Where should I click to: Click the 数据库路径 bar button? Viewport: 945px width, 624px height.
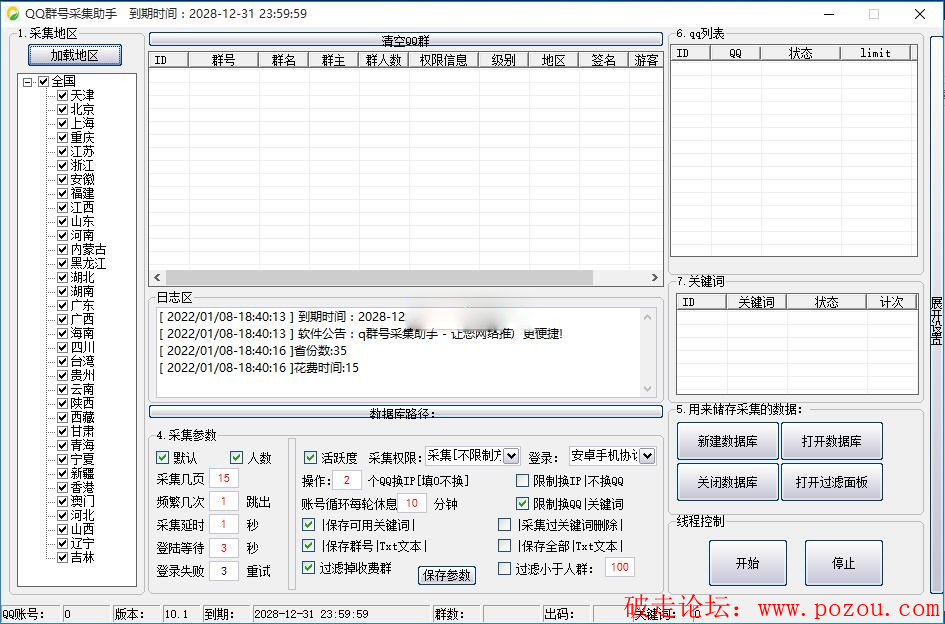[x=406, y=412]
